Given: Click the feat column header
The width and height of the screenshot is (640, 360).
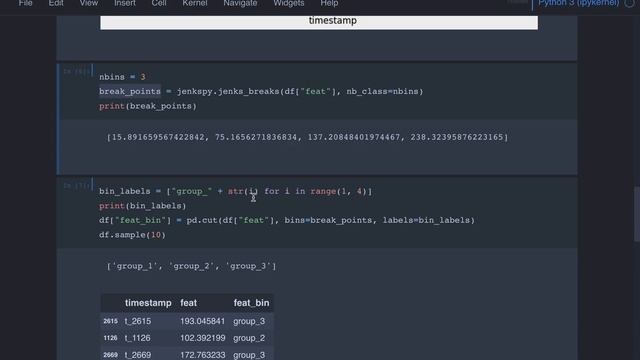Looking at the screenshot, I should click(x=189, y=303).
